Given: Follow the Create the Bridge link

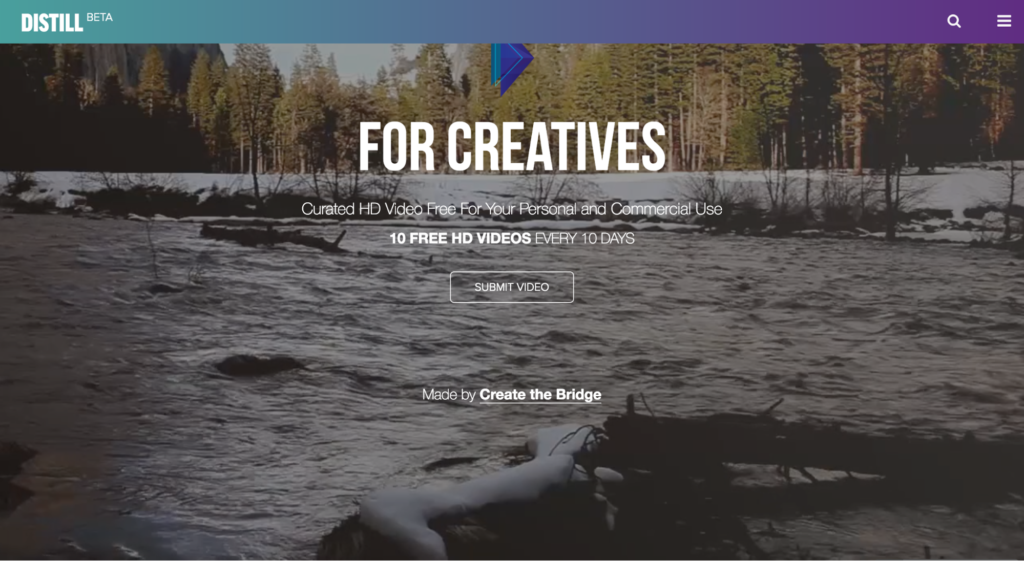Looking at the screenshot, I should pyautogui.click(x=540, y=394).
